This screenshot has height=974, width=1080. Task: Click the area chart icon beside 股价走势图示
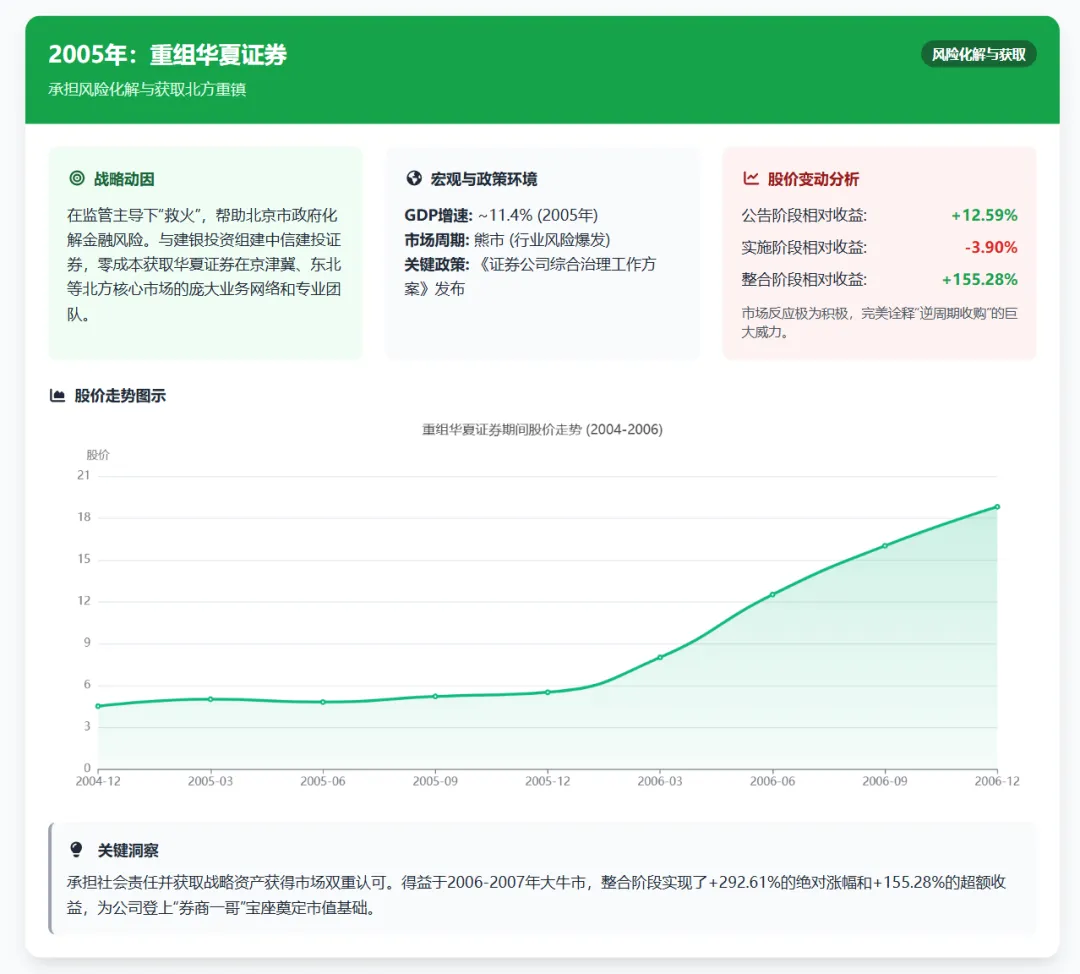(x=57, y=395)
